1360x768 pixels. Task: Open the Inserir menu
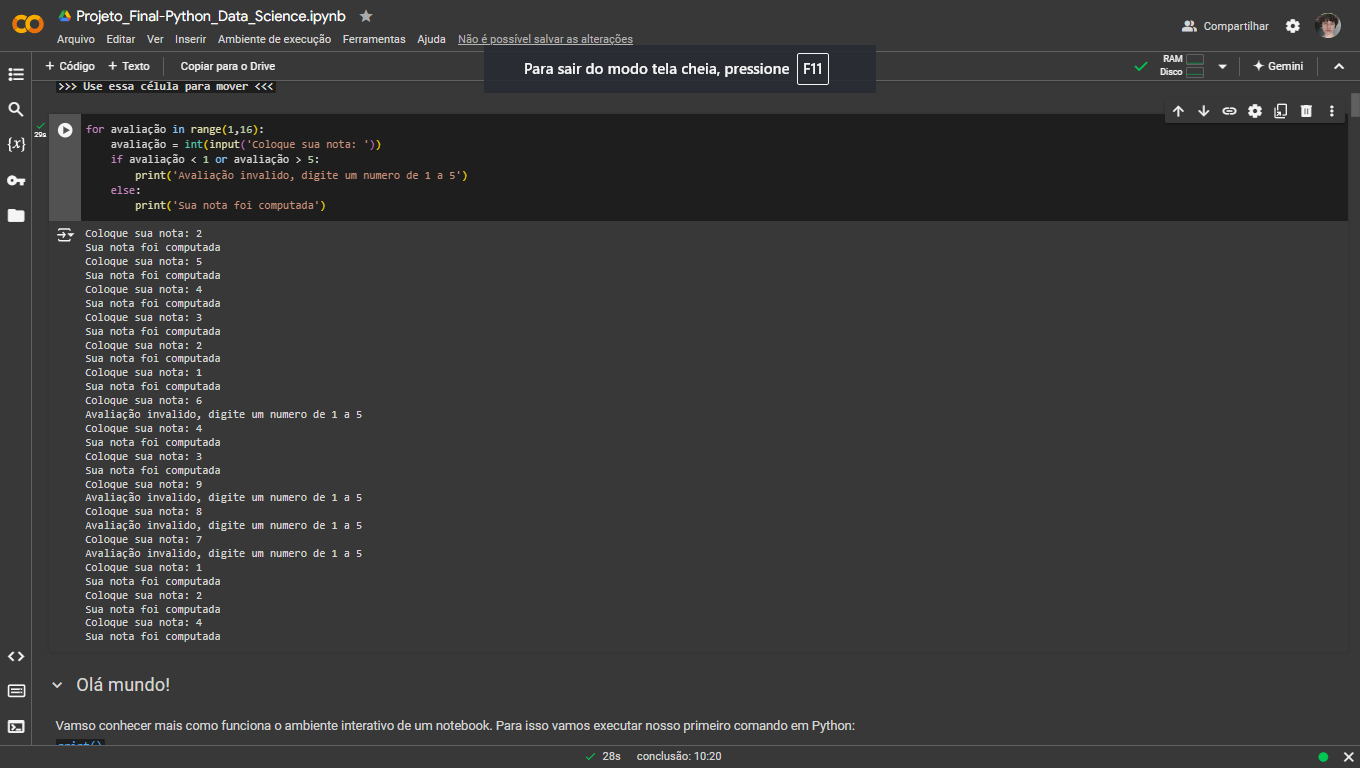(190, 39)
